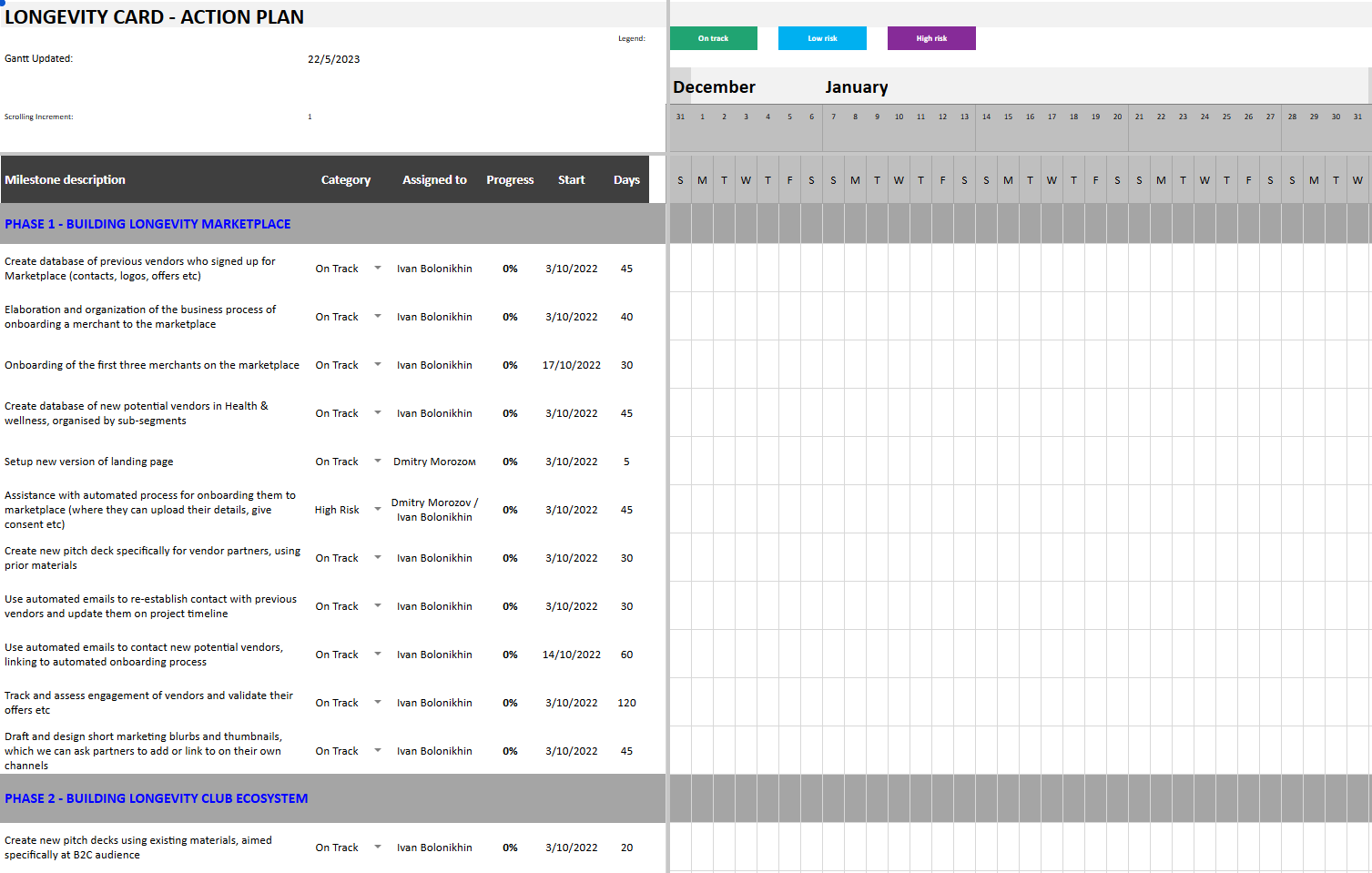Select the January month label in timeline
The image size is (1372, 873).
[x=856, y=87]
